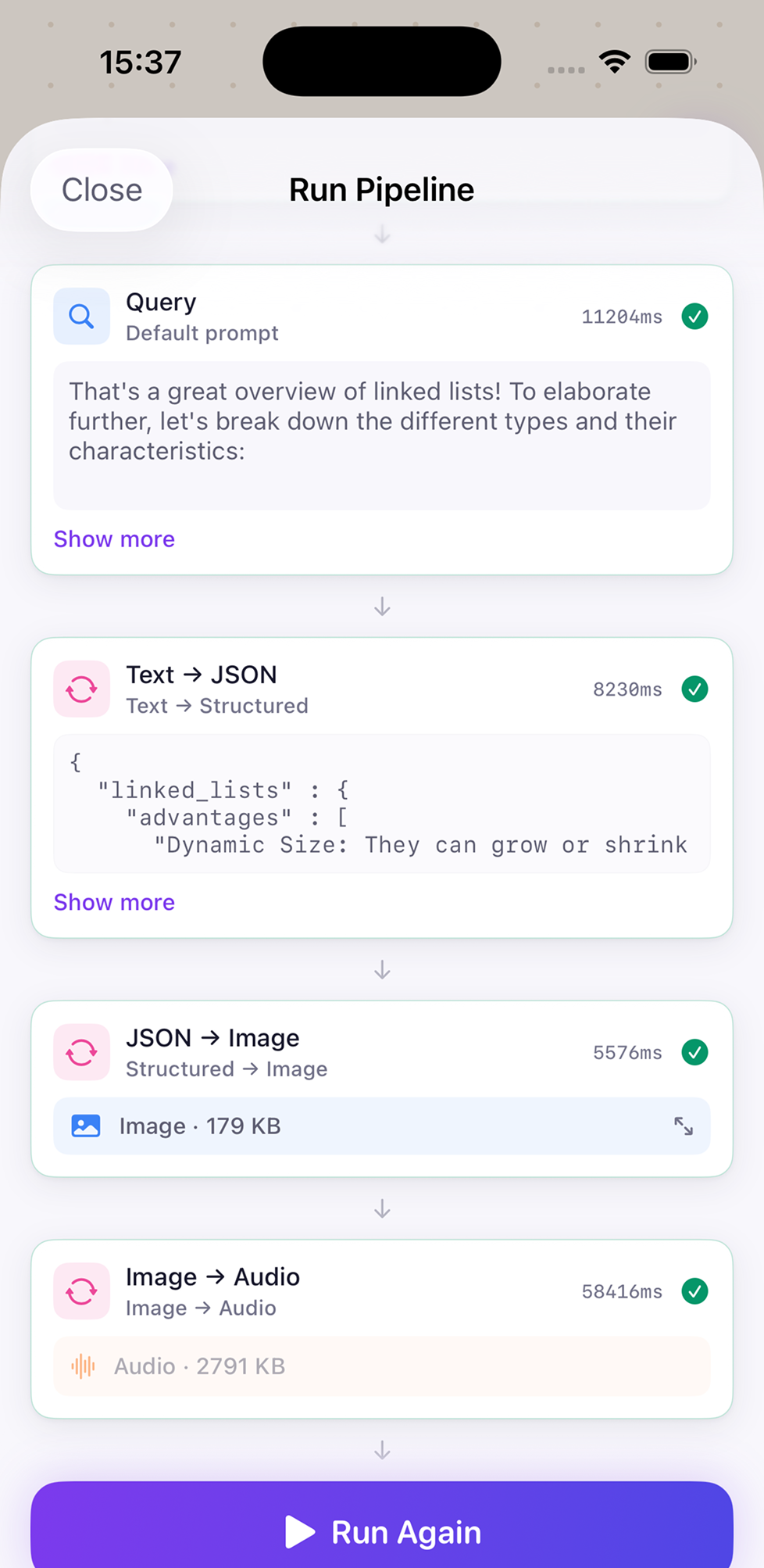Click the JSON → Image transform icon
This screenshot has width=764, height=1568.
tap(81, 1052)
